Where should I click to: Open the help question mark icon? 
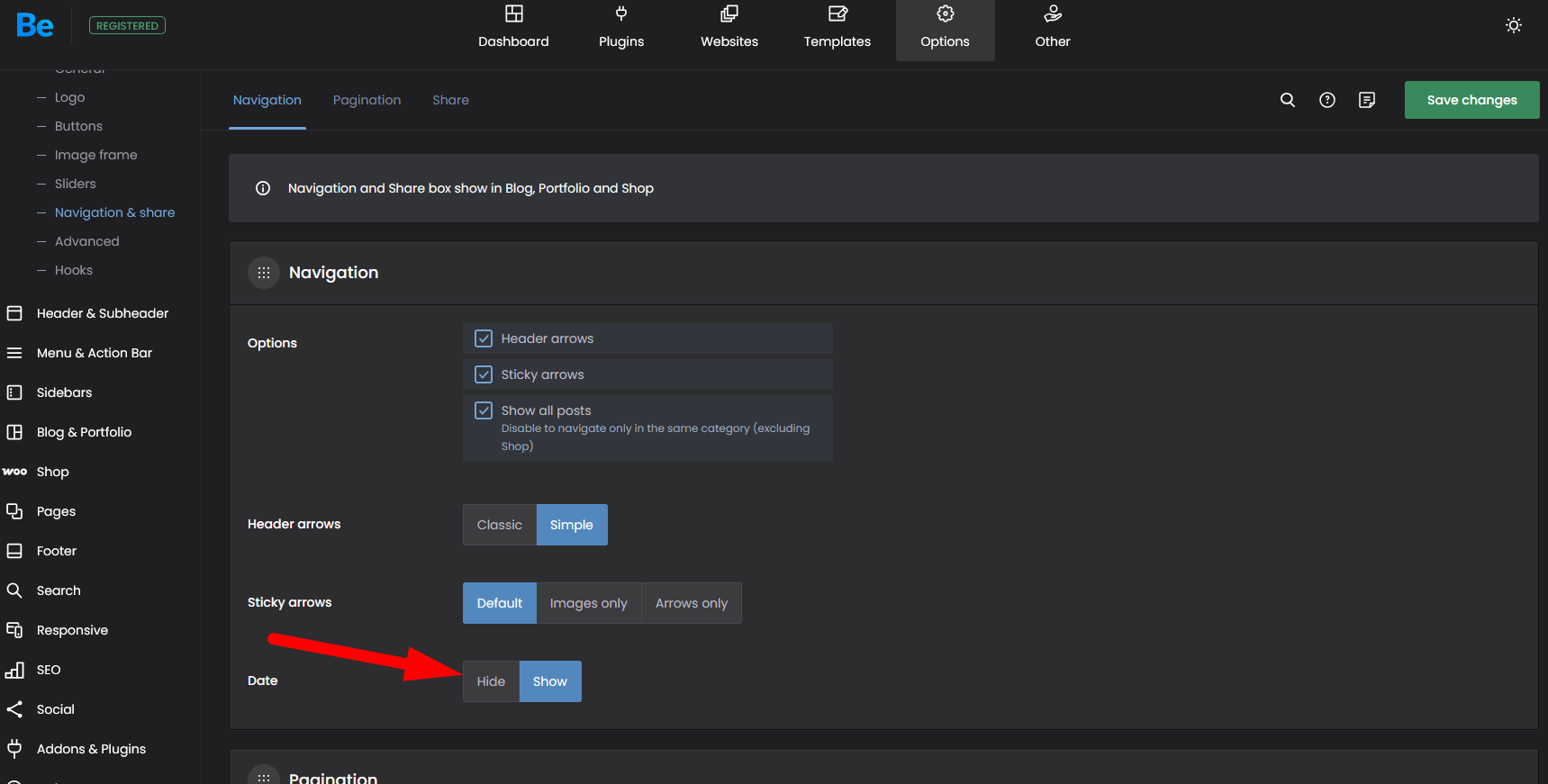1327,100
